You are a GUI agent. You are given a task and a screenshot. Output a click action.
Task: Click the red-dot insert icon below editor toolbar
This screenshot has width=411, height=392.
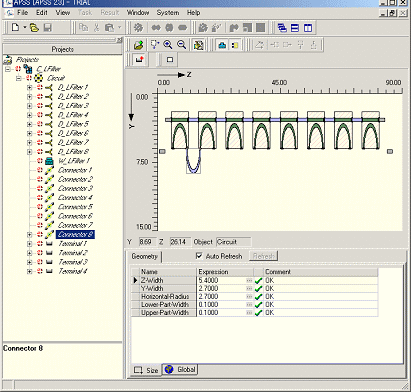139,60
